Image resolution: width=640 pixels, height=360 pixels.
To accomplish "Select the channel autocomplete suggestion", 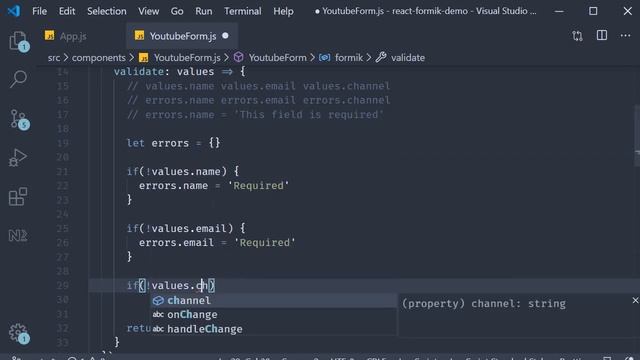I will (x=273, y=300).
